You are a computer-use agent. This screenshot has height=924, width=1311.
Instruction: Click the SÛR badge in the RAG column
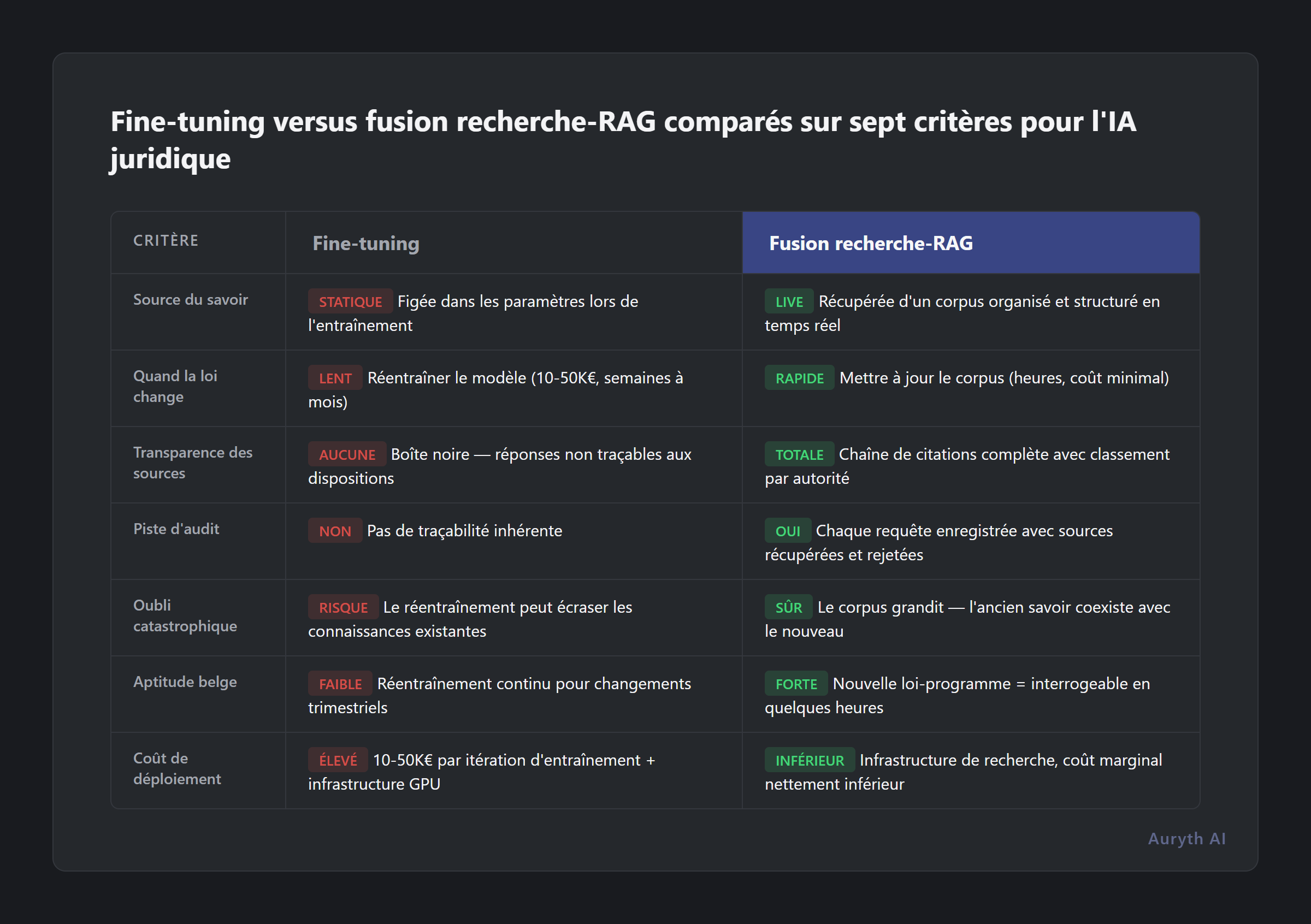click(x=788, y=607)
